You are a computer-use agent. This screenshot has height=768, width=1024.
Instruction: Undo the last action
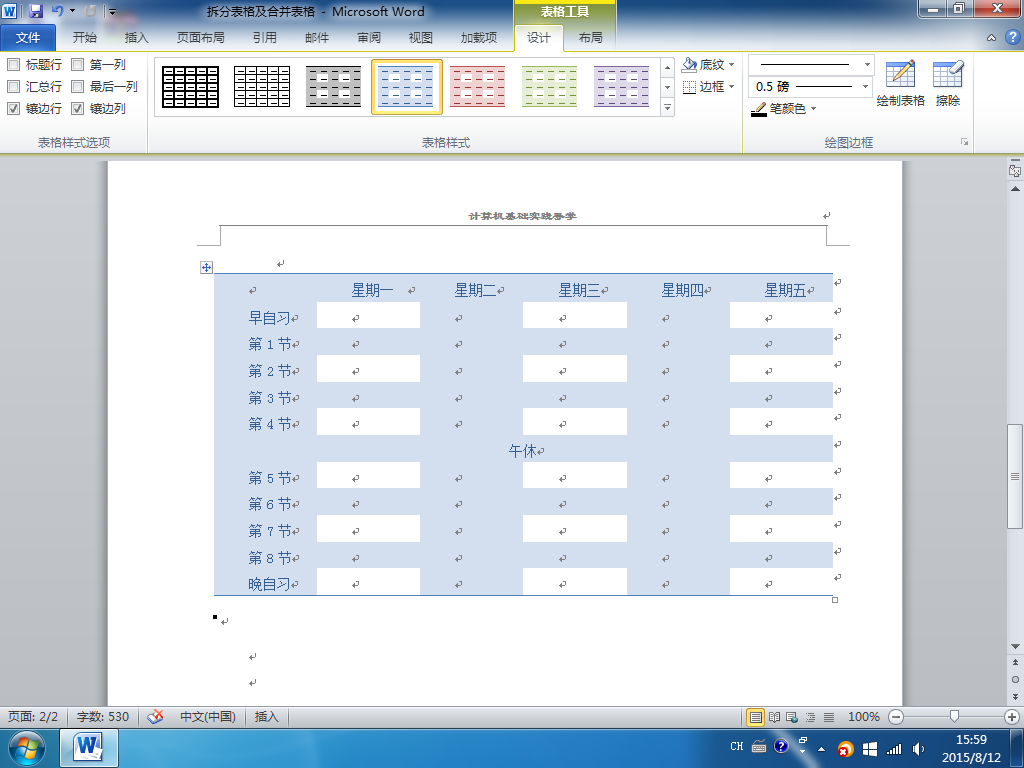[x=57, y=11]
